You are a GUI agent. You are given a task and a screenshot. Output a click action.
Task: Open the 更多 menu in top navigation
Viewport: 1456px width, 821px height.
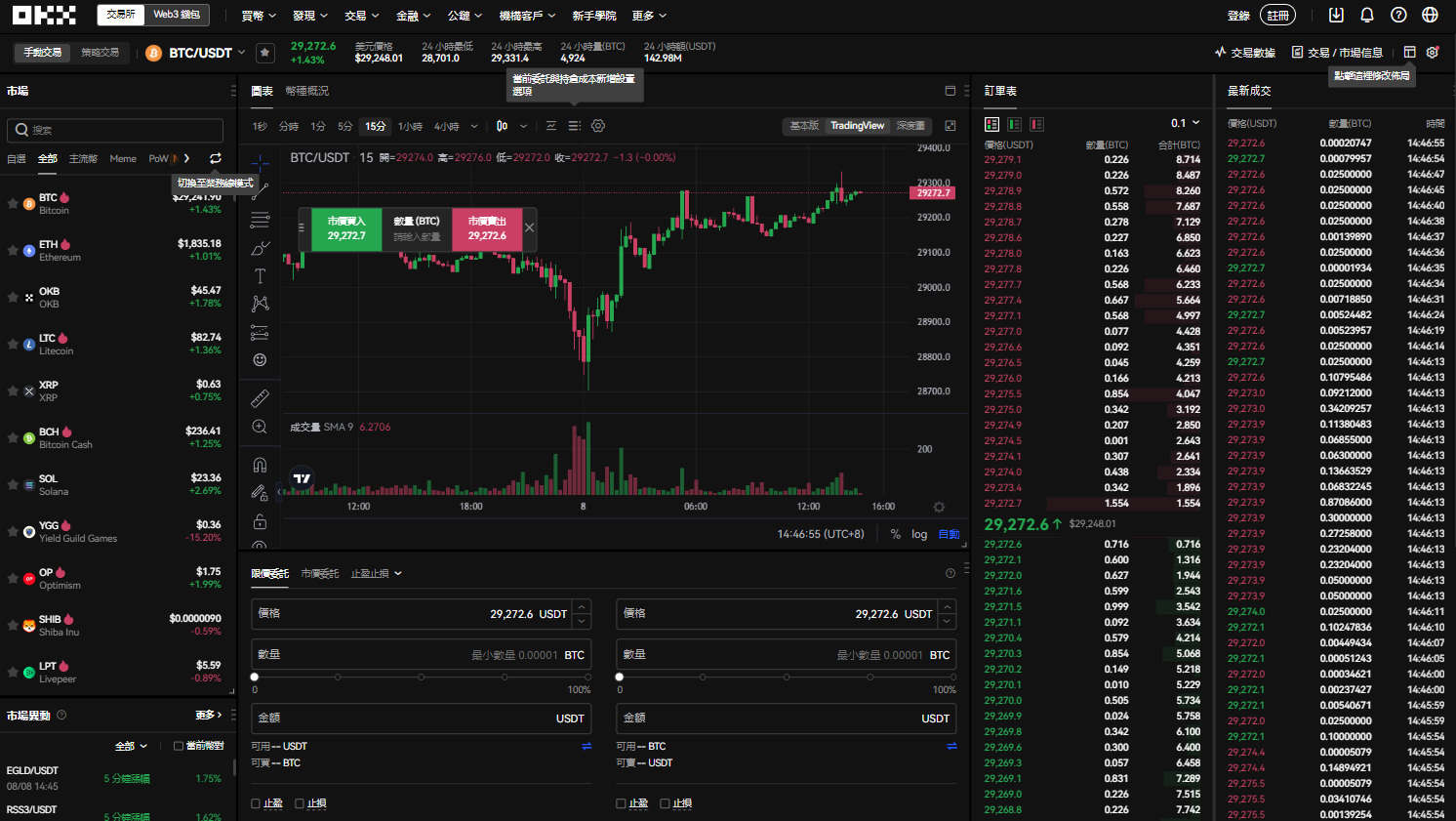649,16
